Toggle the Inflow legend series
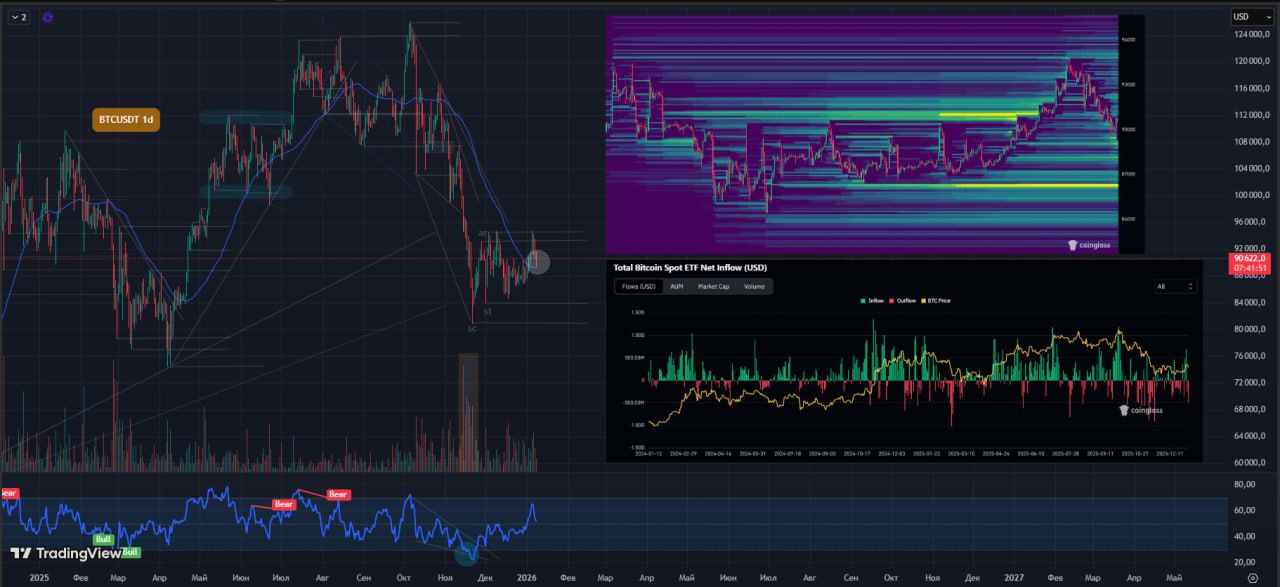Screen dimensions: 1280x587 coord(872,300)
